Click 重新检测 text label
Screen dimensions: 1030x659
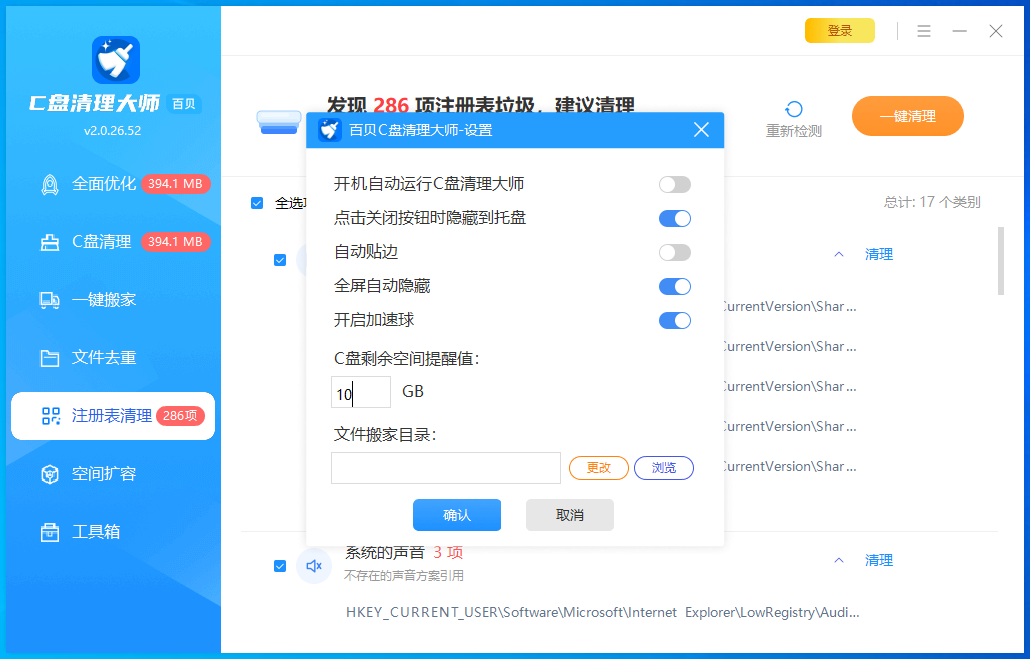point(794,131)
